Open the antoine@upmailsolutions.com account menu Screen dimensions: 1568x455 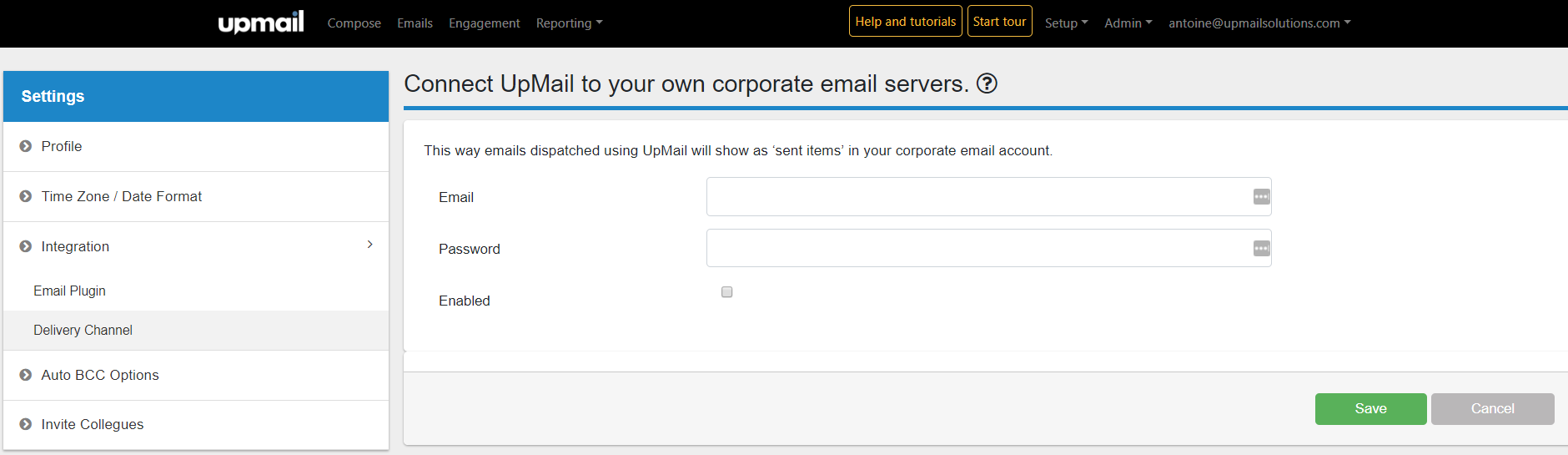pos(1259,23)
